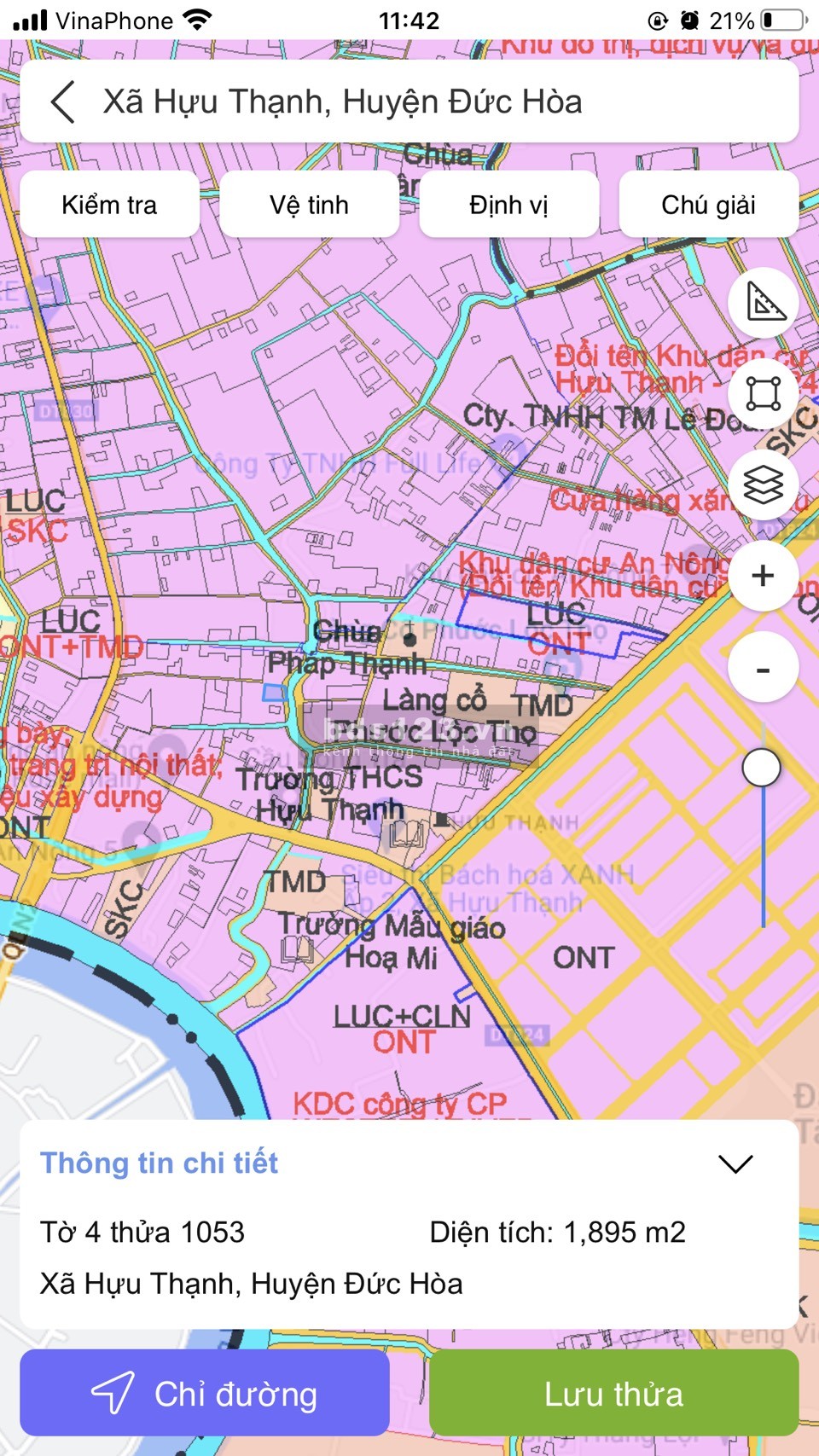The height and width of the screenshot is (1456, 819).
Task: Locate me using Định vị
Action: click(508, 205)
